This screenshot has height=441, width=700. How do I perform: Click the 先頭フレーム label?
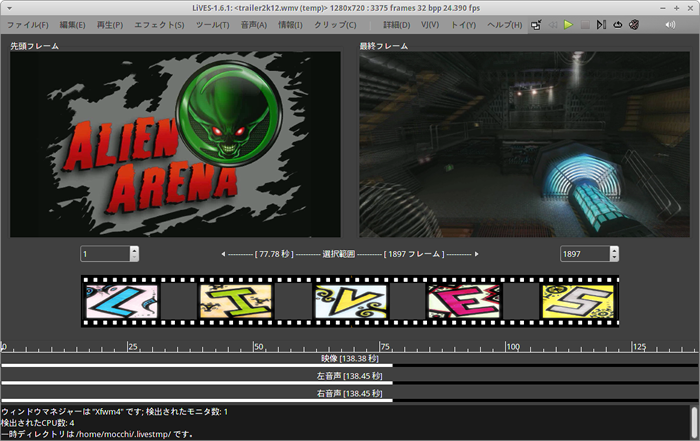coord(35,46)
